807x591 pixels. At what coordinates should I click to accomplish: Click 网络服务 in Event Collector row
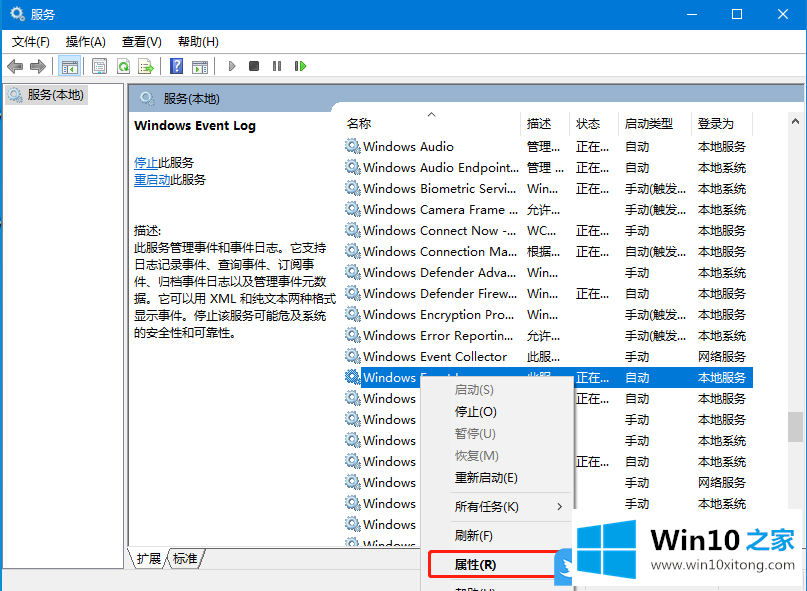click(722, 357)
